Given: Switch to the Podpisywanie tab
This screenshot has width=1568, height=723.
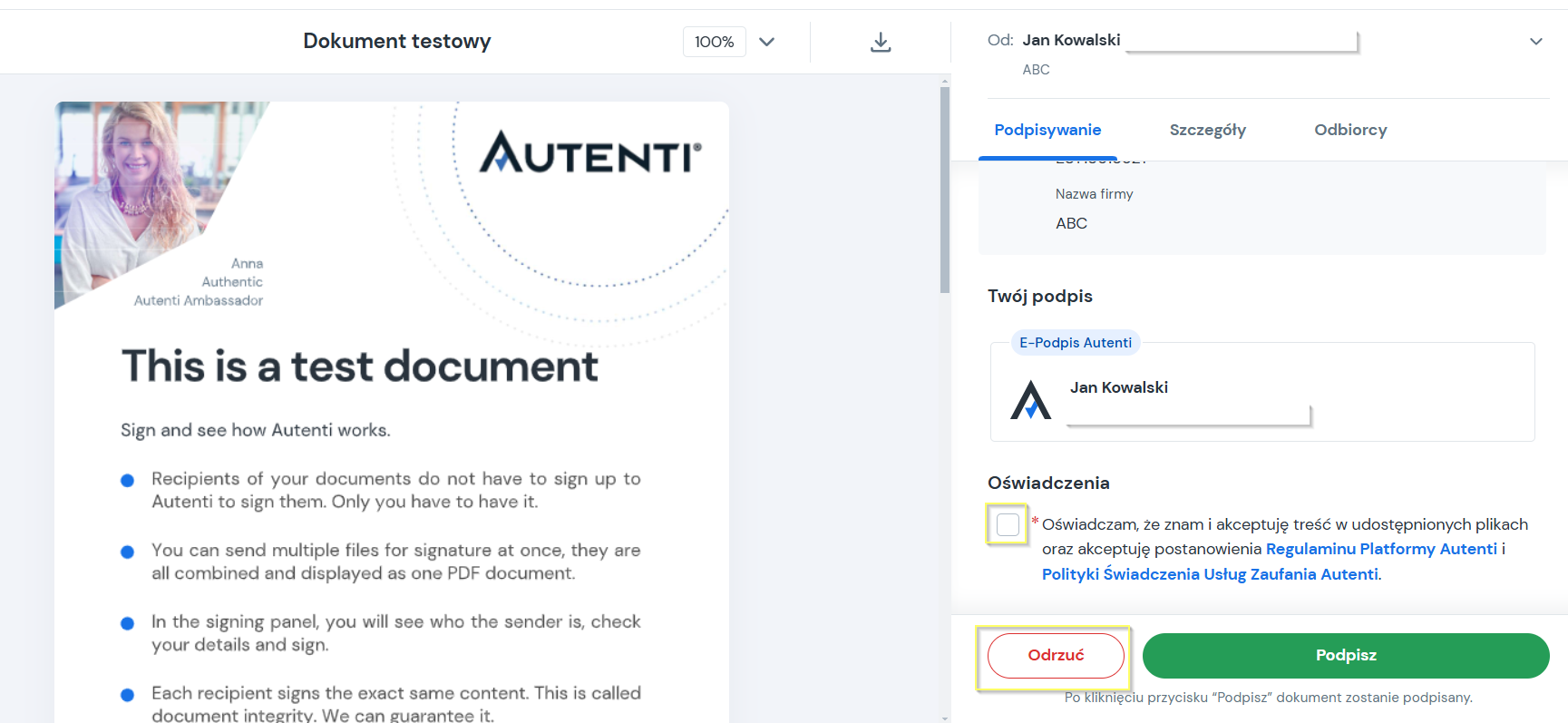Looking at the screenshot, I should (x=1047, y=130).
